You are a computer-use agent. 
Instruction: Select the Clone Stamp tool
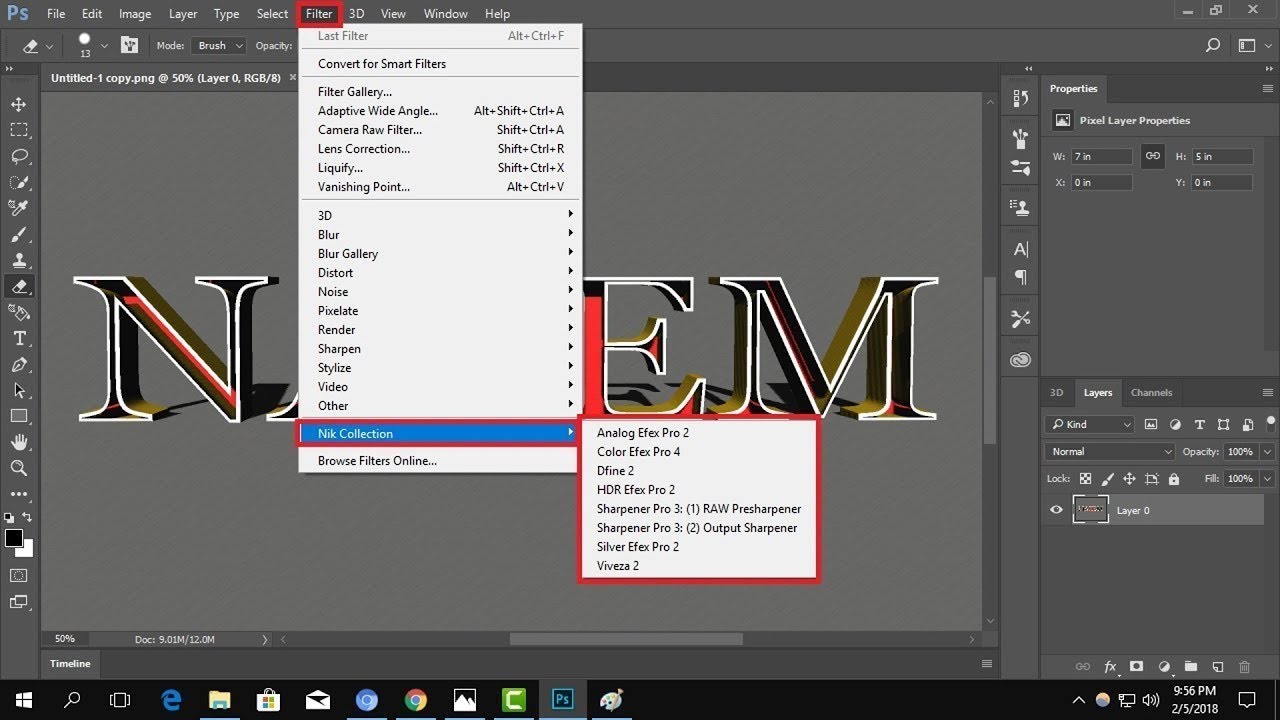[19, 260]
